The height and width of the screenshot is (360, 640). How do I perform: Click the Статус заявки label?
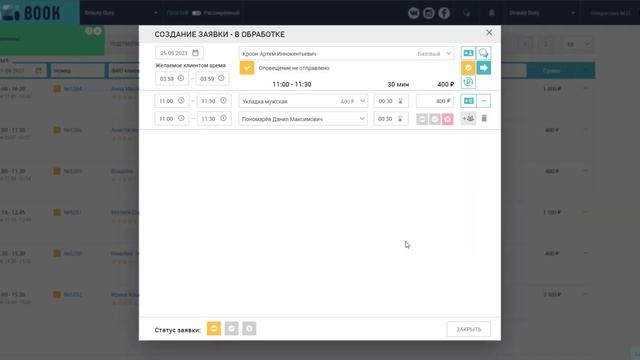click(178, 330)
